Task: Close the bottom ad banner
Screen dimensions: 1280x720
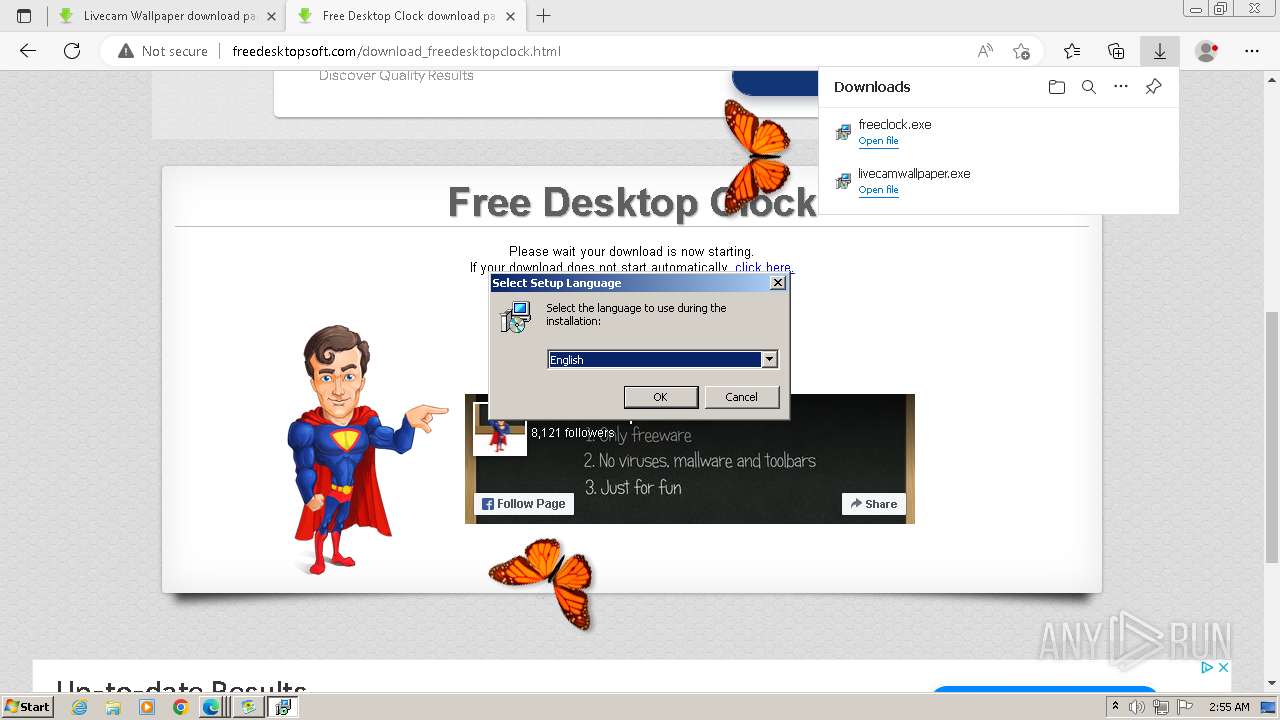Action: [1222, 668]
